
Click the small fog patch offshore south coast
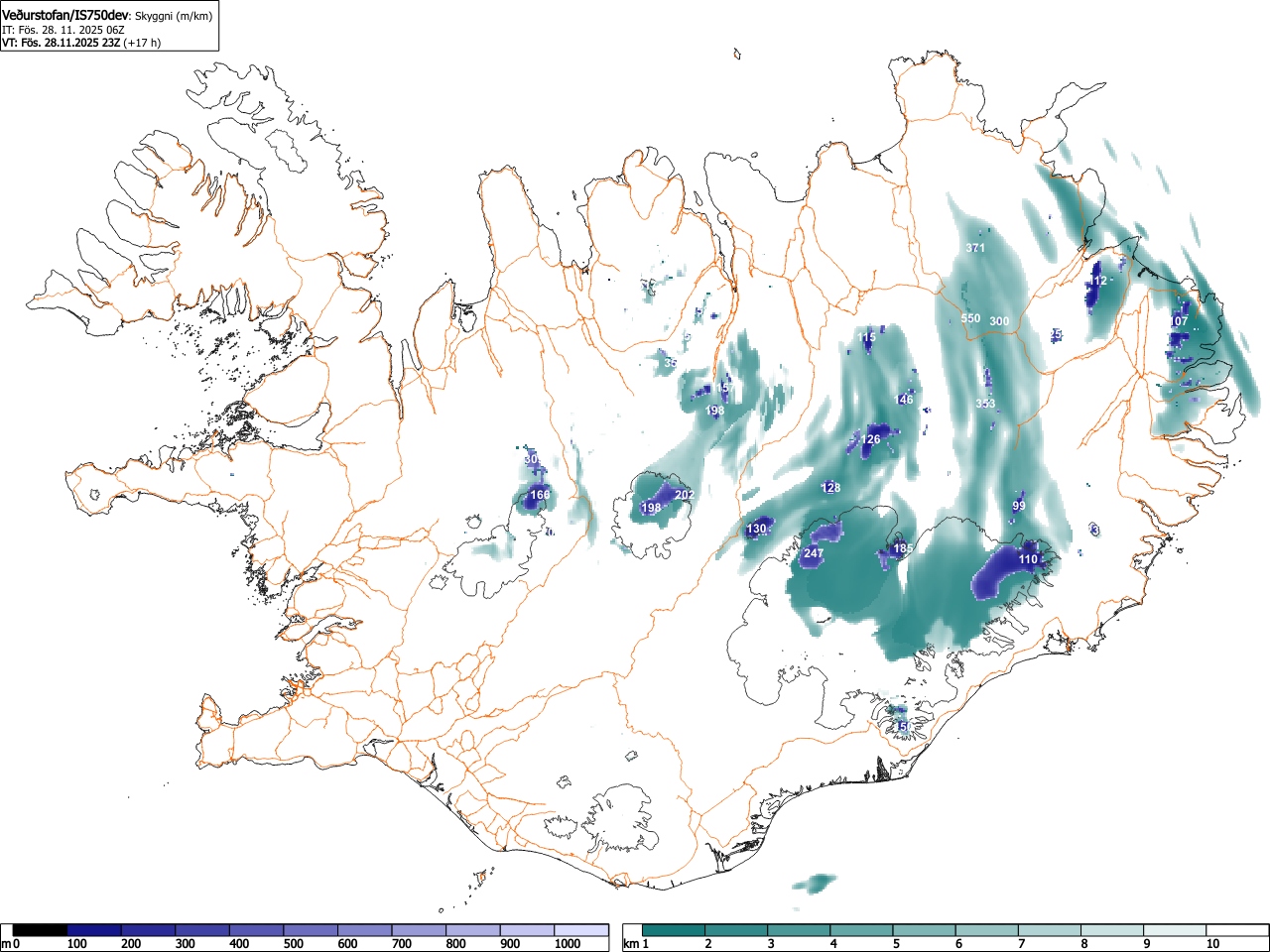point(816,883)
